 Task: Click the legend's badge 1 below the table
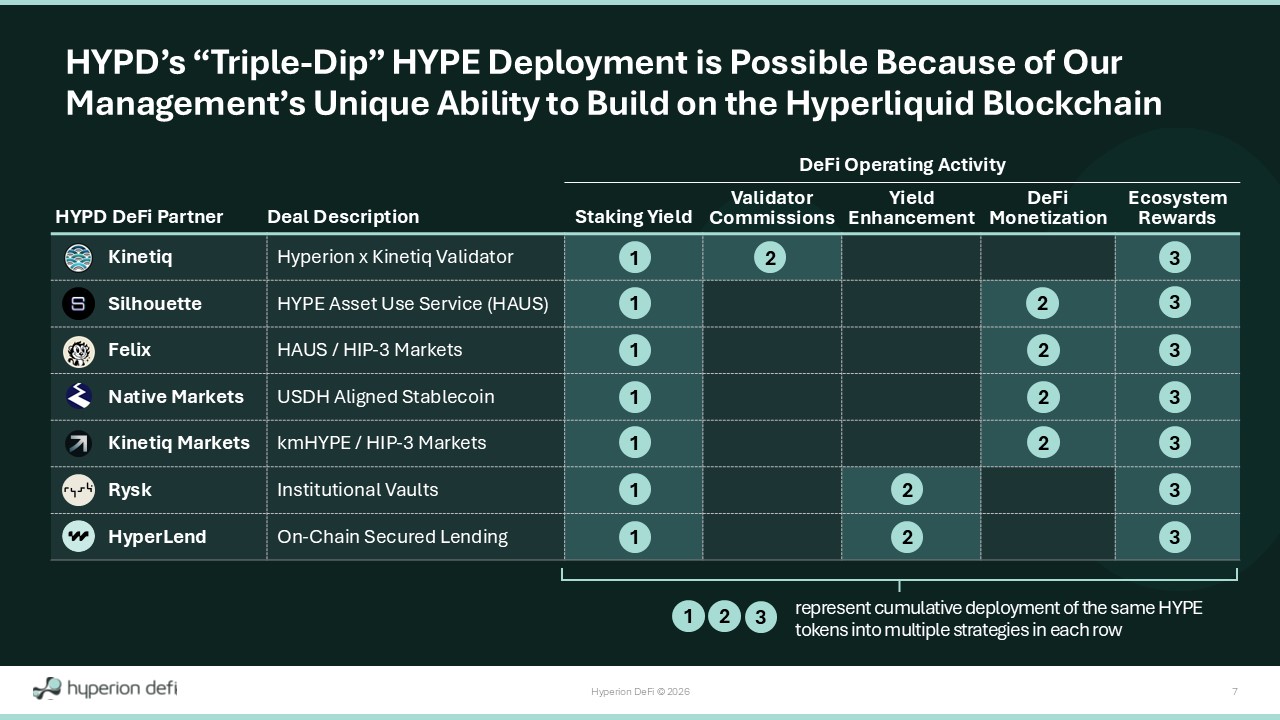tap(688, 617)
